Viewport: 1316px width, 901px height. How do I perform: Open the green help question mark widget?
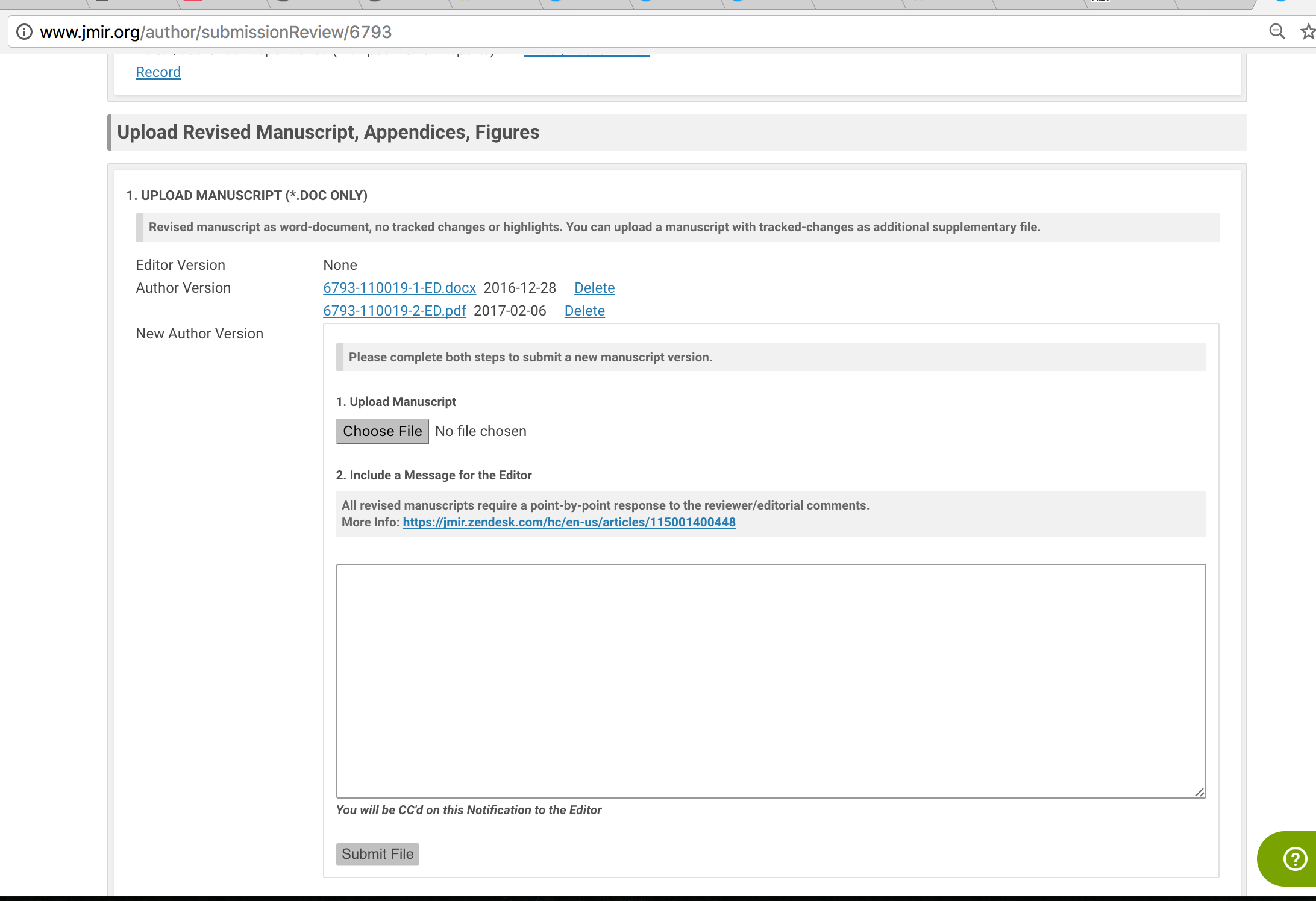[x=1294, y=858]
